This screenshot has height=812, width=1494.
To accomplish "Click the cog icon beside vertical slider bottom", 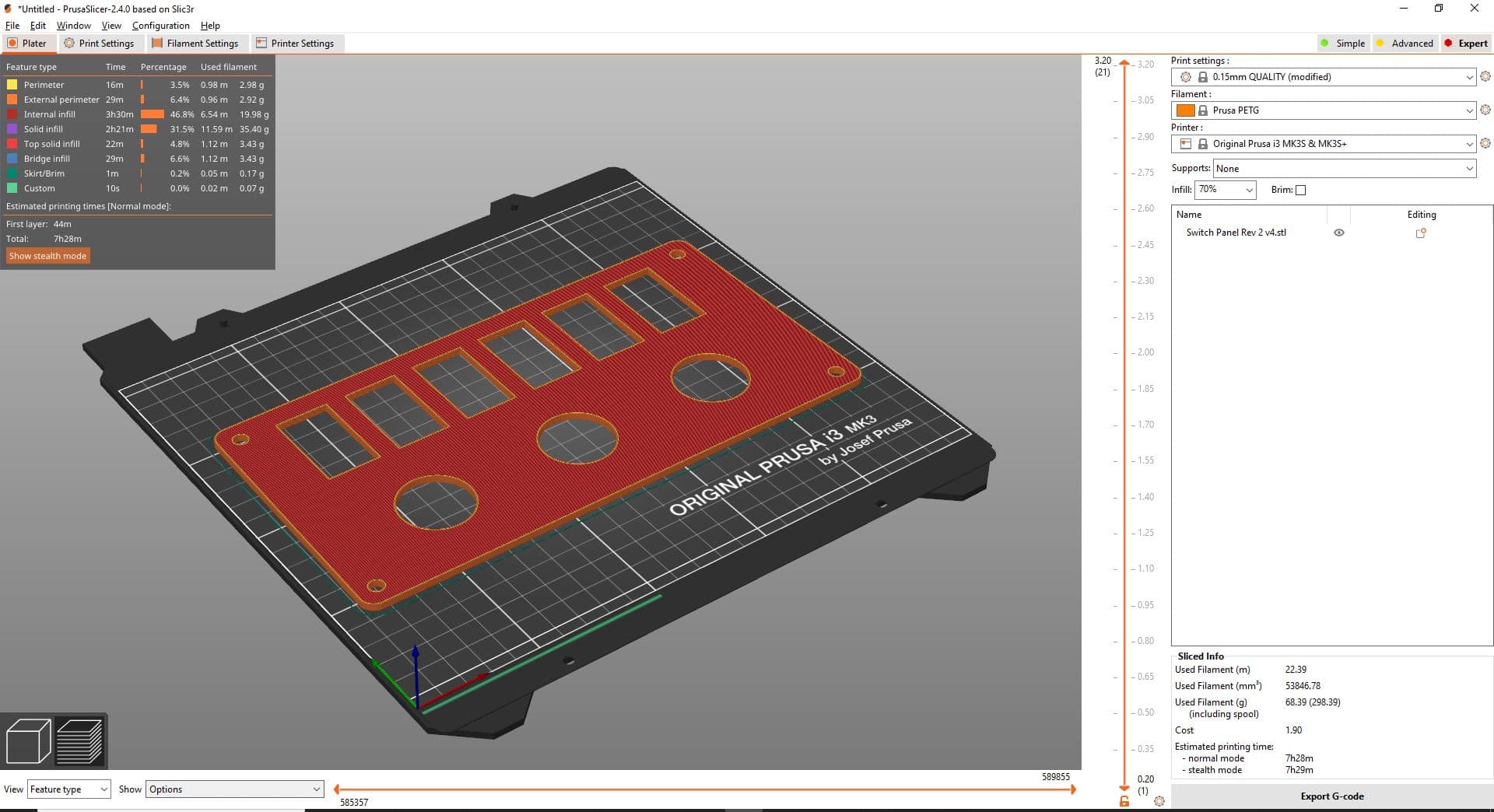I will tap(1159, 800).
